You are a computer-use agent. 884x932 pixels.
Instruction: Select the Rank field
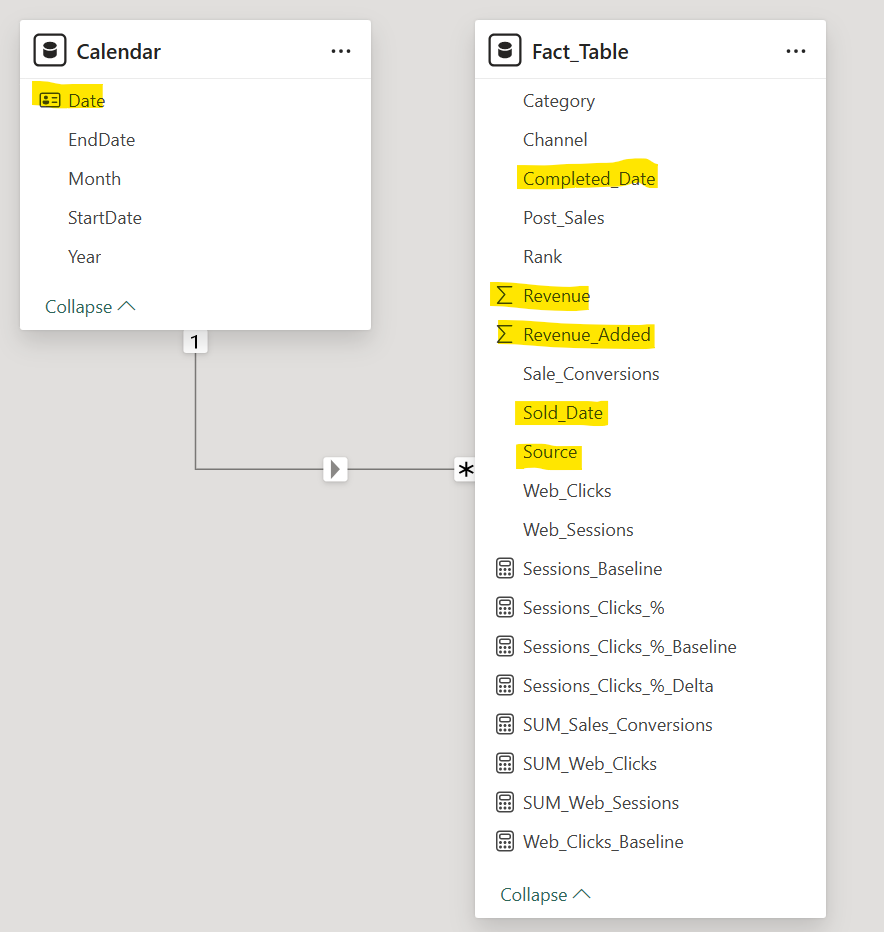pos(542,257)
